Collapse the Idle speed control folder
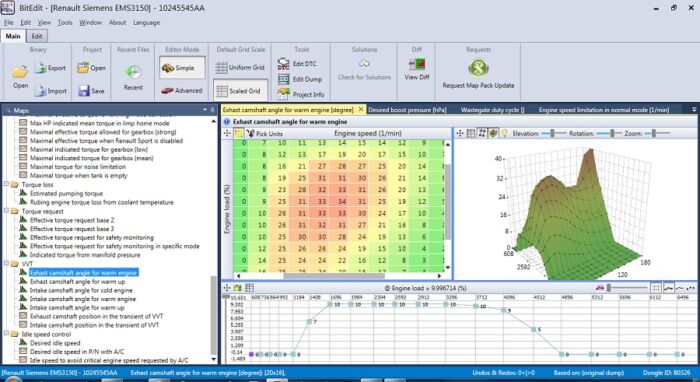 [7, 334]
